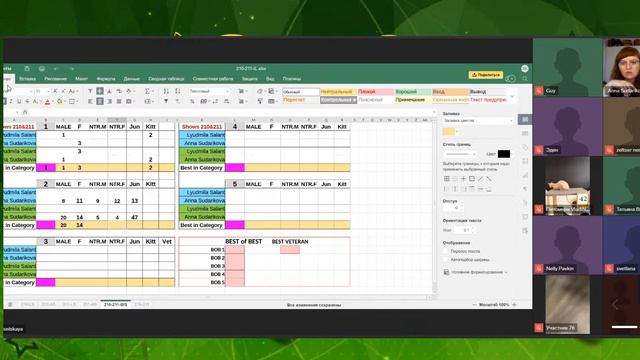
Task: Open the Формула tab
Action: [106, 79]
